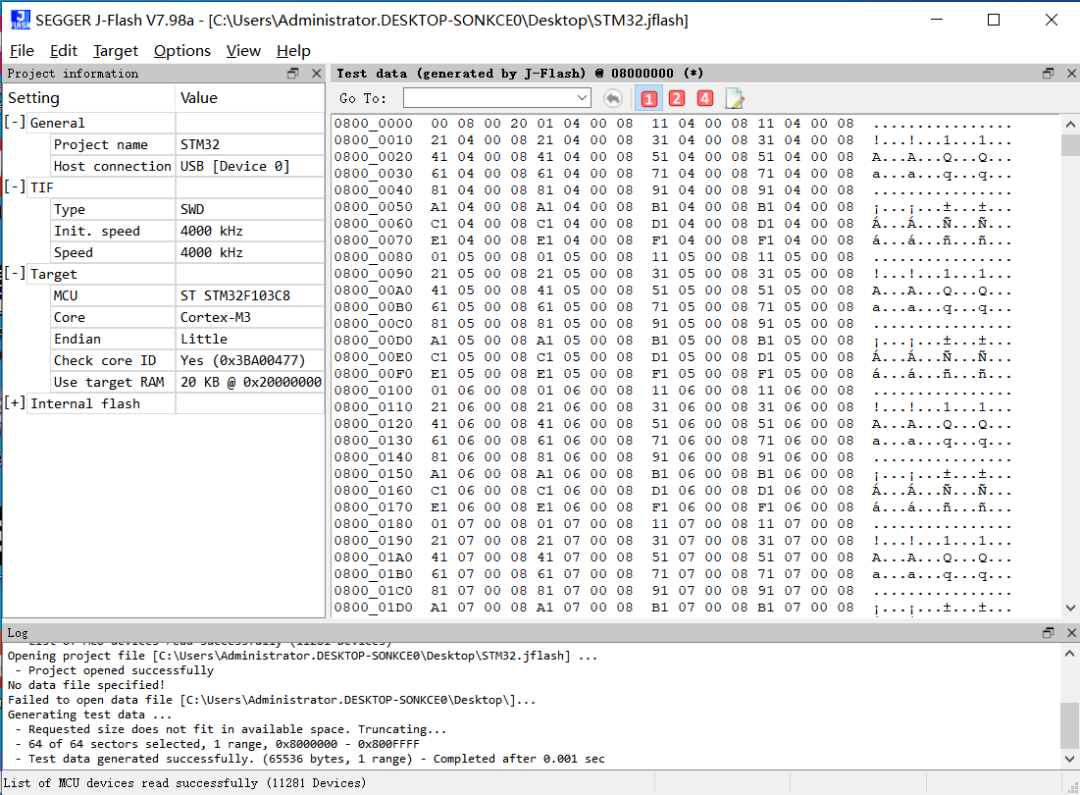Image resolution: width=1080 pixels, height=795 pixels.
Task: Click the Endian value Little
Action: click(x=204, y=339)
